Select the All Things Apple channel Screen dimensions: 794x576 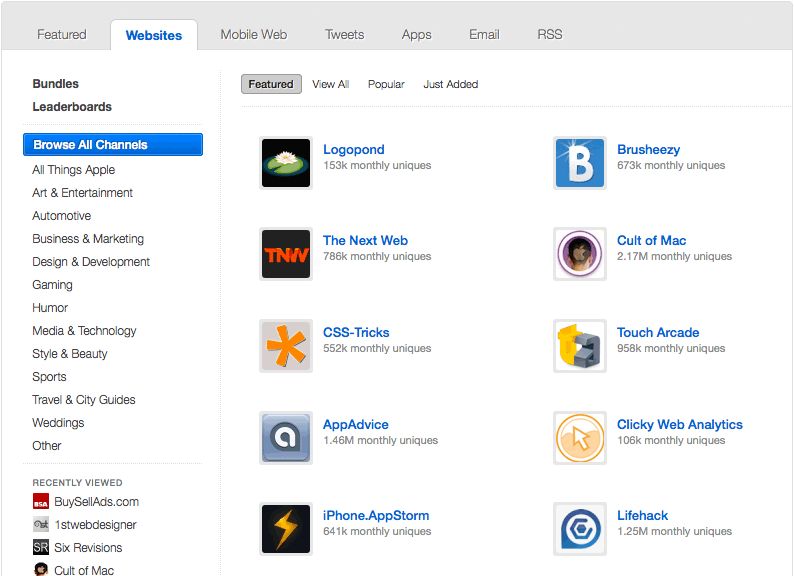(x=73, y=170)
